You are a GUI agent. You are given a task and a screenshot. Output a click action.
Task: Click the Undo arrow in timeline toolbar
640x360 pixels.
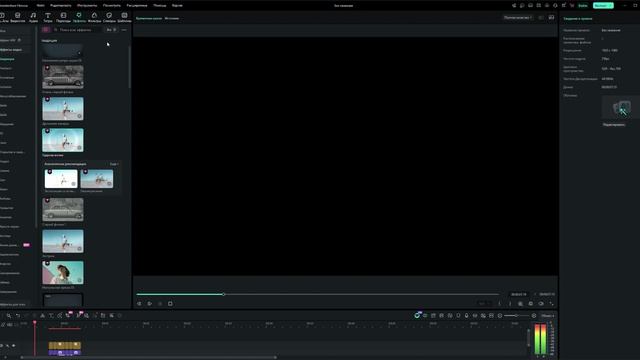pos(18,316)
